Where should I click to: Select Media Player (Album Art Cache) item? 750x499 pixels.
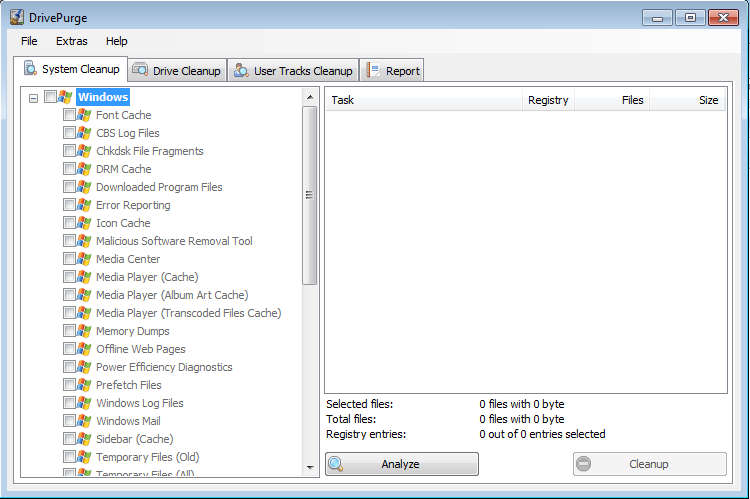[x=172, y=295]
